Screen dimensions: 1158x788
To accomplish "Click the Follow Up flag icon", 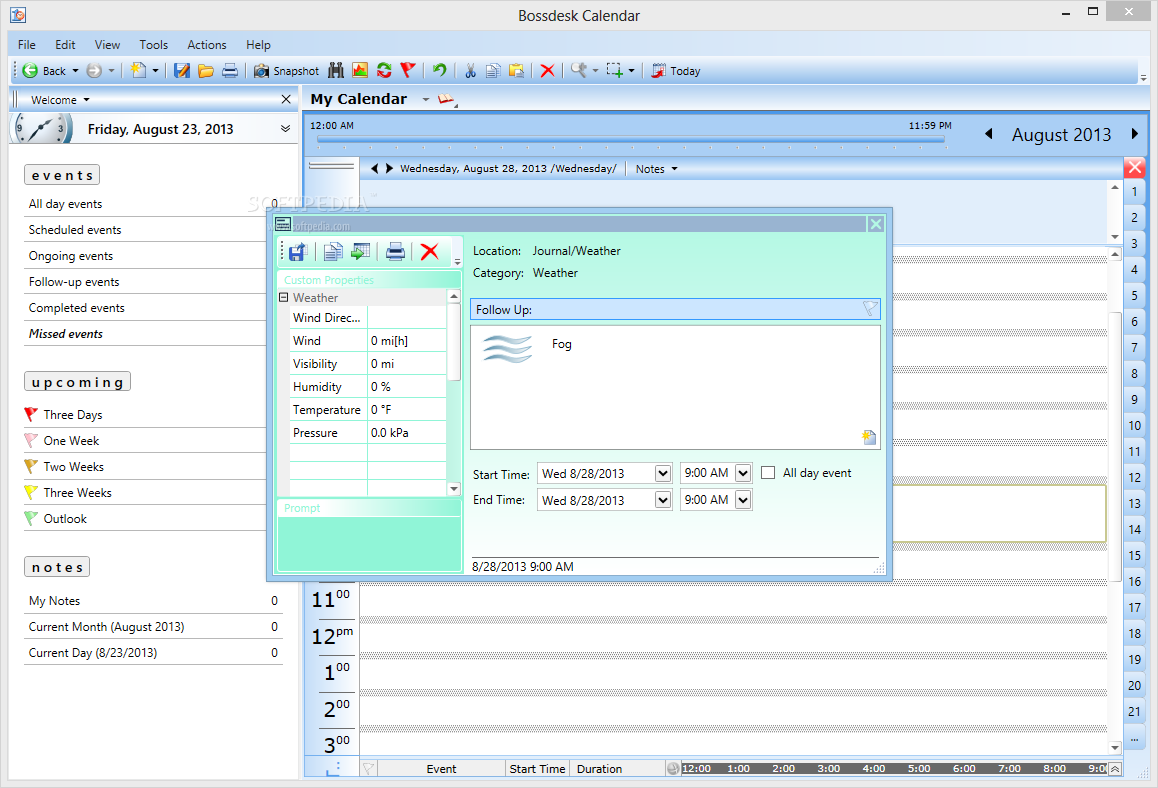I will [x=870, y=309].
